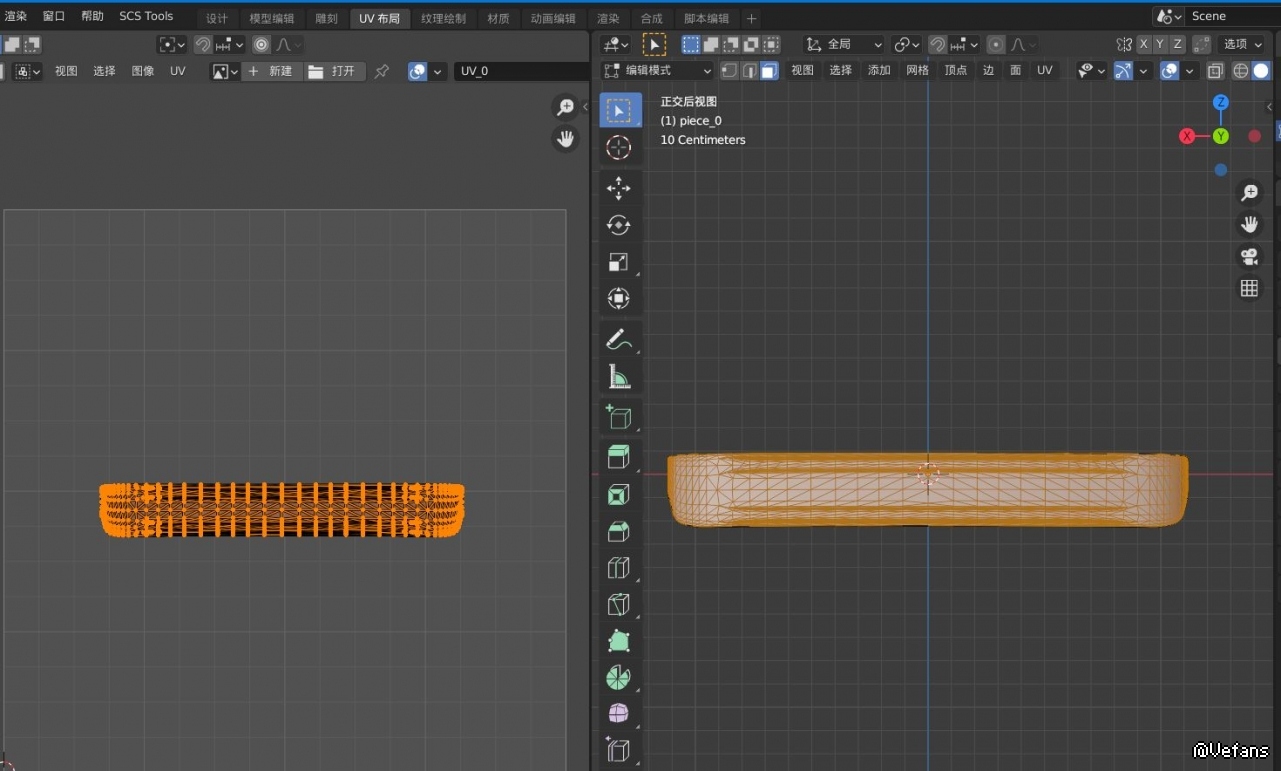
Task: Click the 打开 image button
Action: pyautogui.click(x=333, y=71)
